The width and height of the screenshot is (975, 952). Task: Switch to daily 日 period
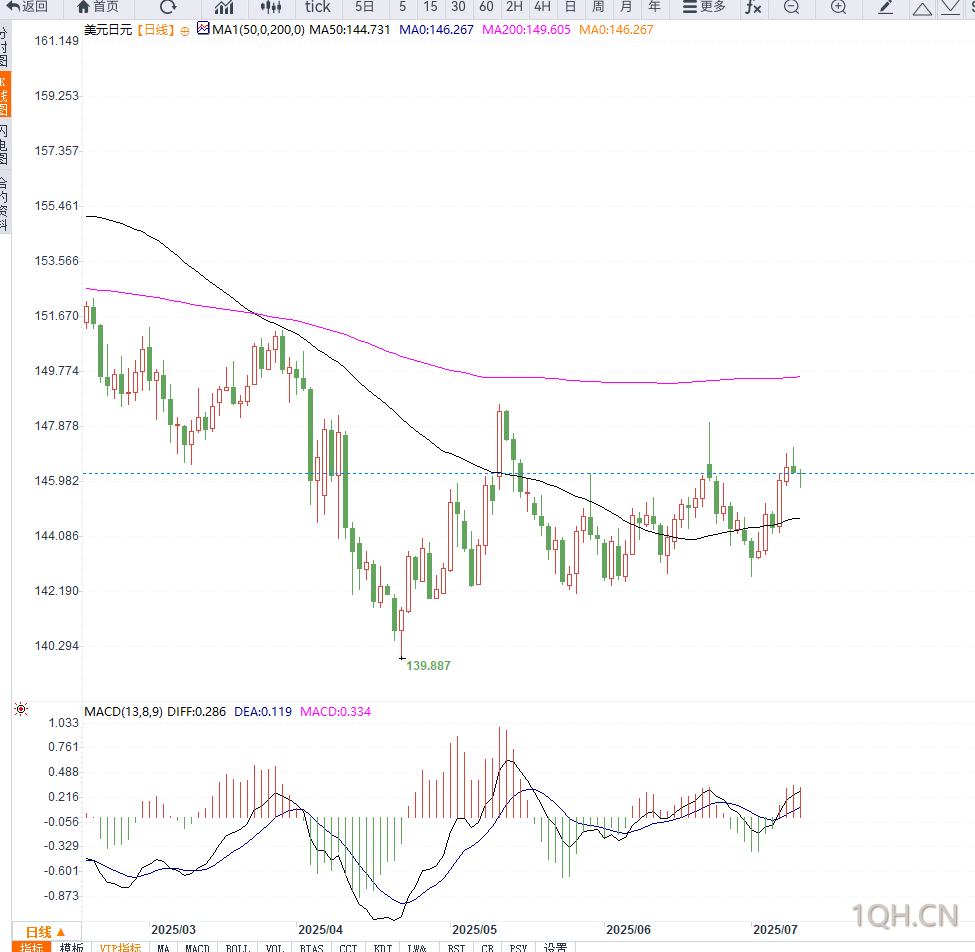(x=570, y=7)
